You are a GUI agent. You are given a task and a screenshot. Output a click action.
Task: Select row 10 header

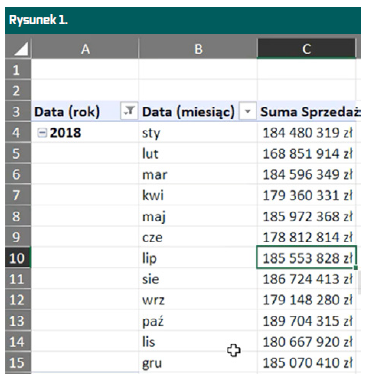(18, 258)
